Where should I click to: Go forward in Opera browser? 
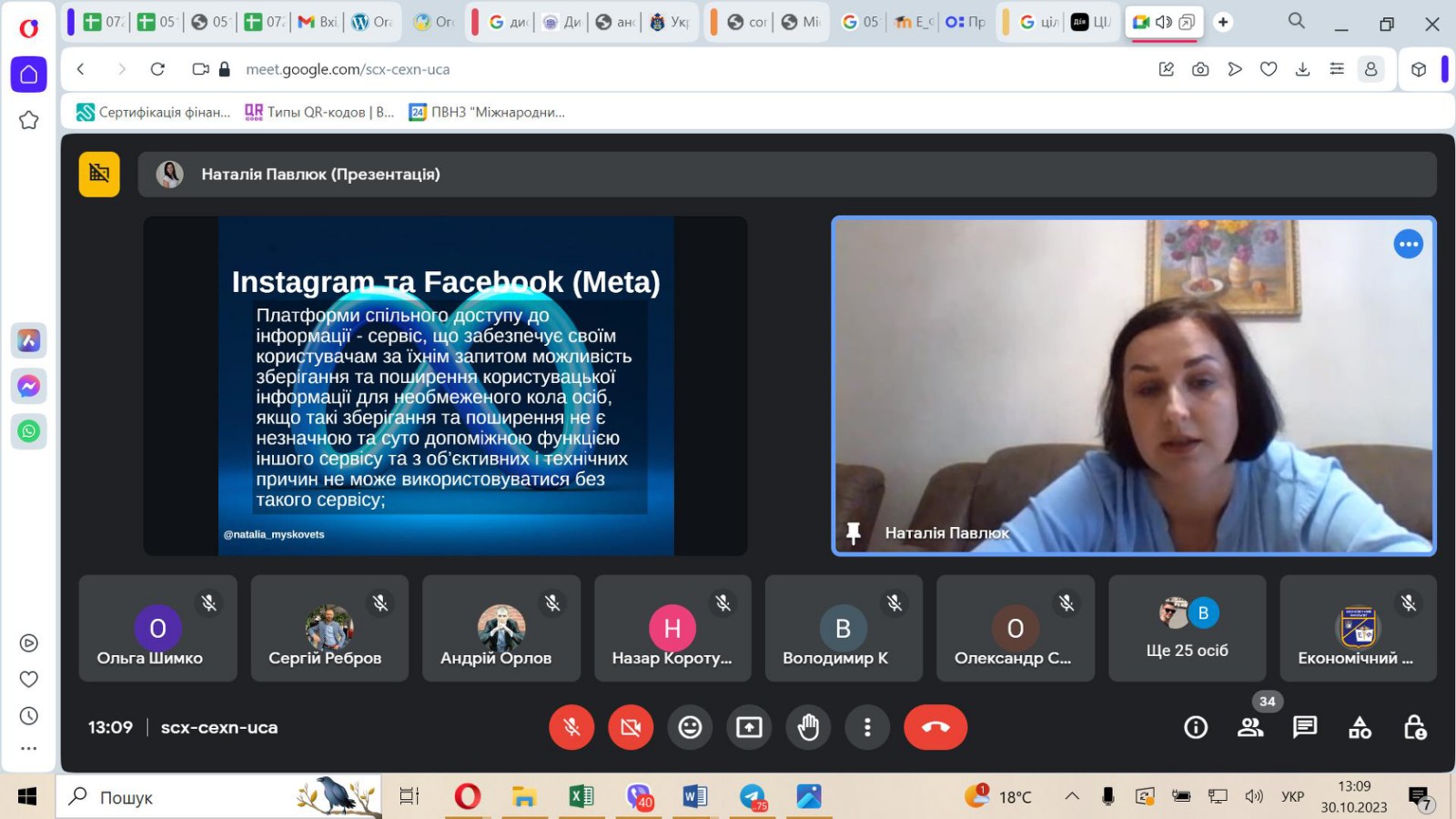[121, 69]
